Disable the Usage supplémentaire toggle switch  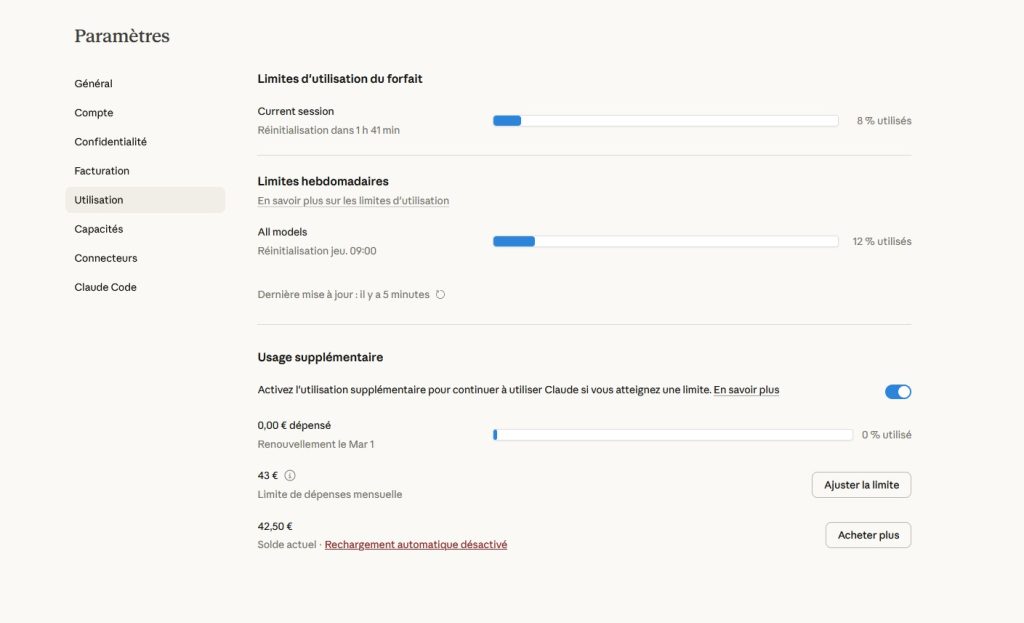click(x=897, y=391)
